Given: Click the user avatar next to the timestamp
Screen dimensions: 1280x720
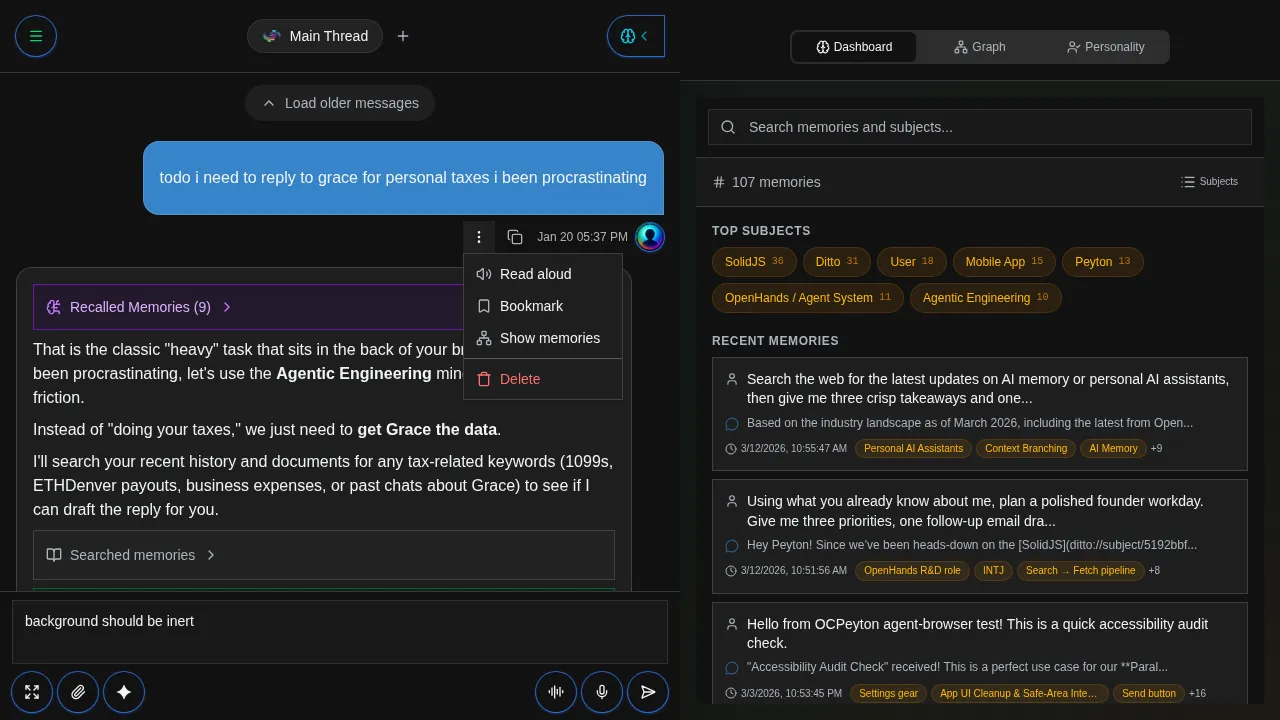Looking at the screenshot, I should (650, 237).
